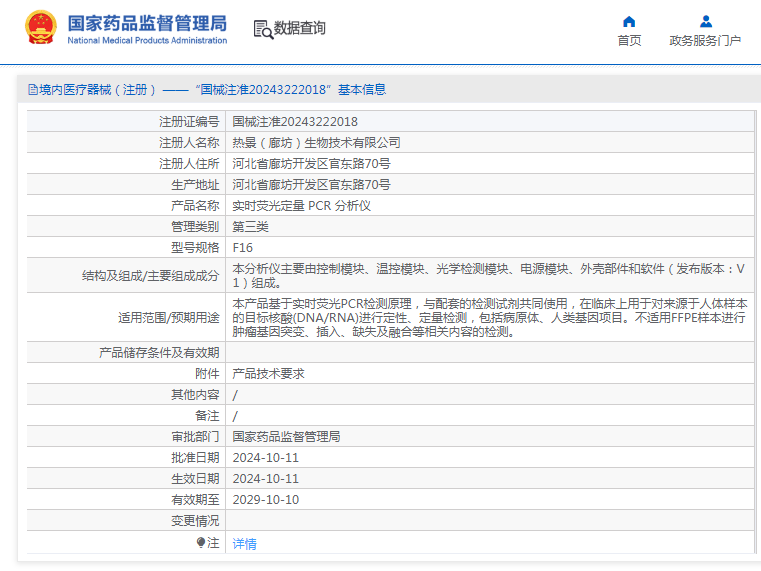Select 生效日期 value 2024-10-11
The image size is (761, 571).
click(265, 479)
